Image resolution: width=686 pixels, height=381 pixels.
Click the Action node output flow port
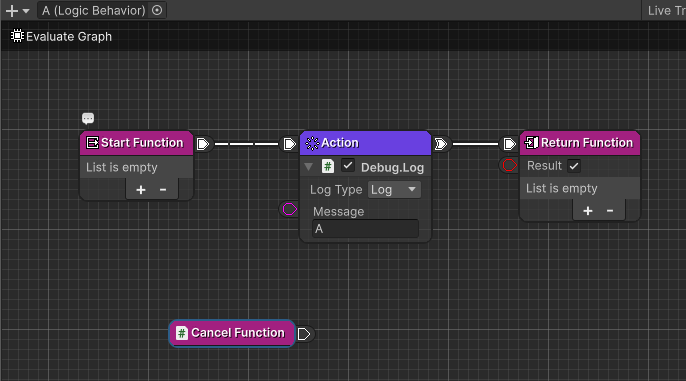click(x=441, y=144)
